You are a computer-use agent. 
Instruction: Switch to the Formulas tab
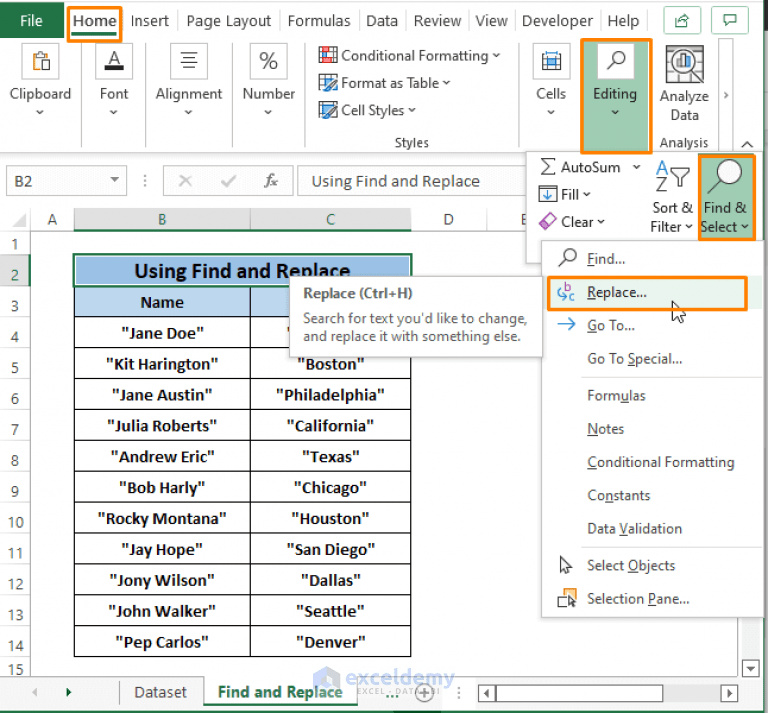319,21
